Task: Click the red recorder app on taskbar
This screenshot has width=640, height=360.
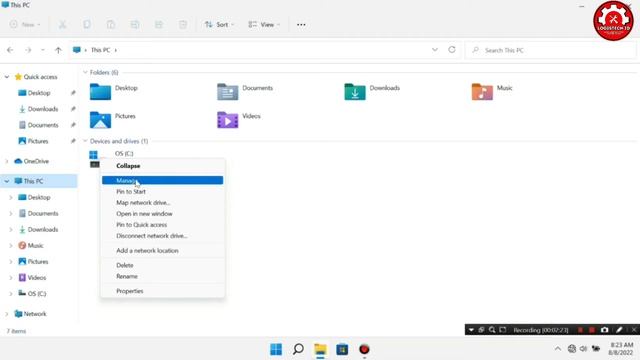Action: point(364,349)
